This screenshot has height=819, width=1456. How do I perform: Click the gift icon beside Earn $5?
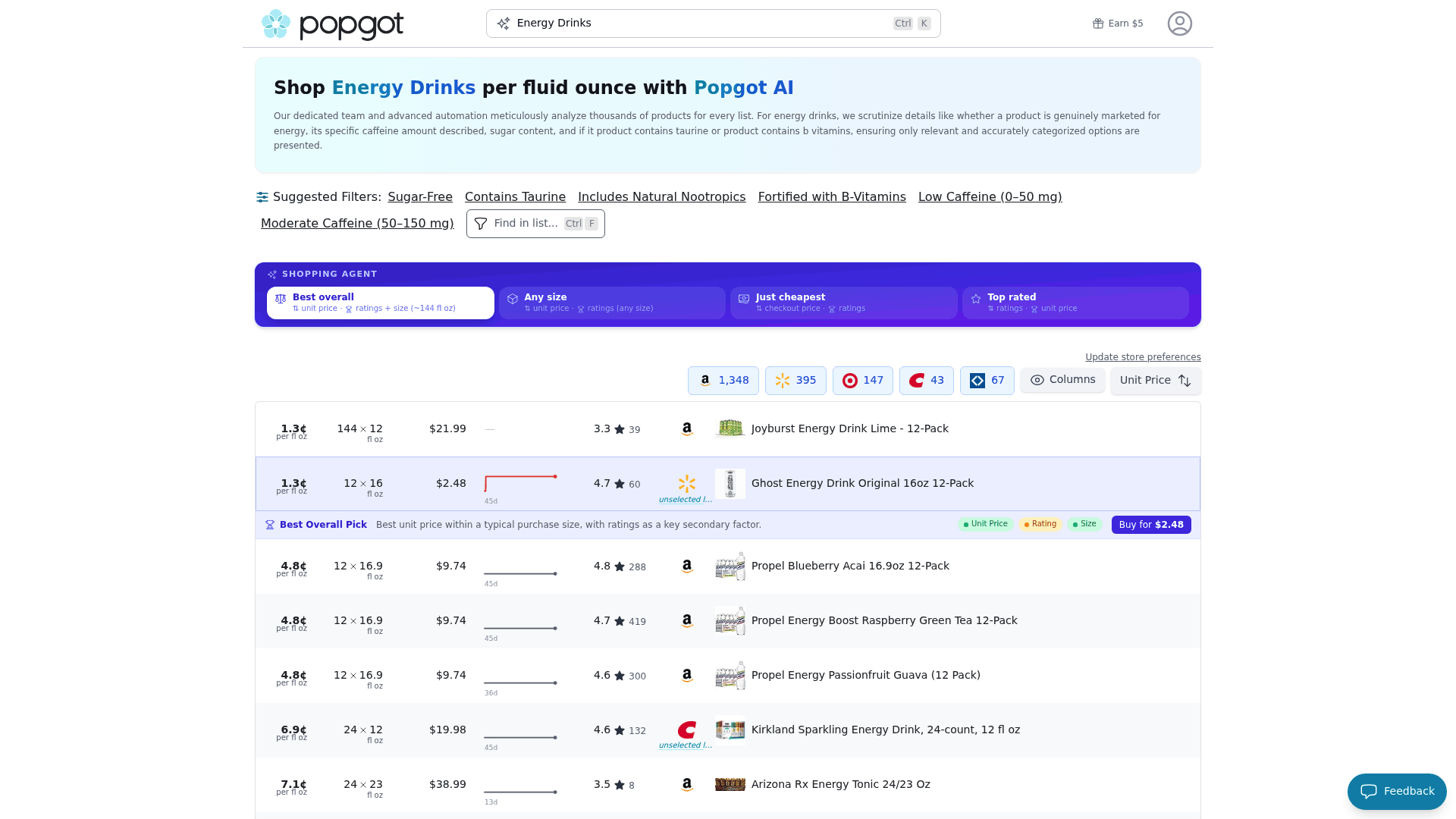1097,24
